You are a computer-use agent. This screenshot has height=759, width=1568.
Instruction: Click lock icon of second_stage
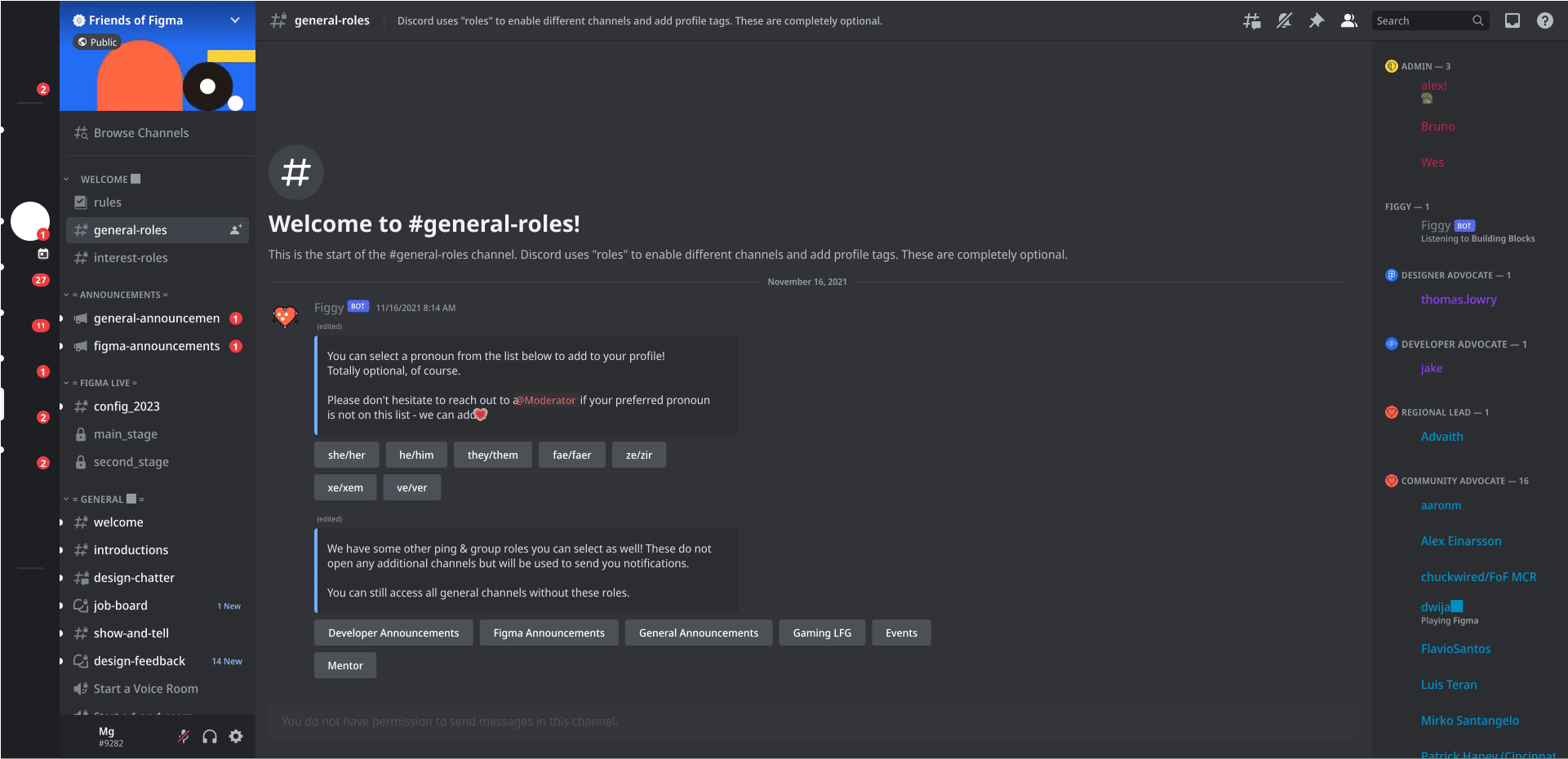point(81,462)
